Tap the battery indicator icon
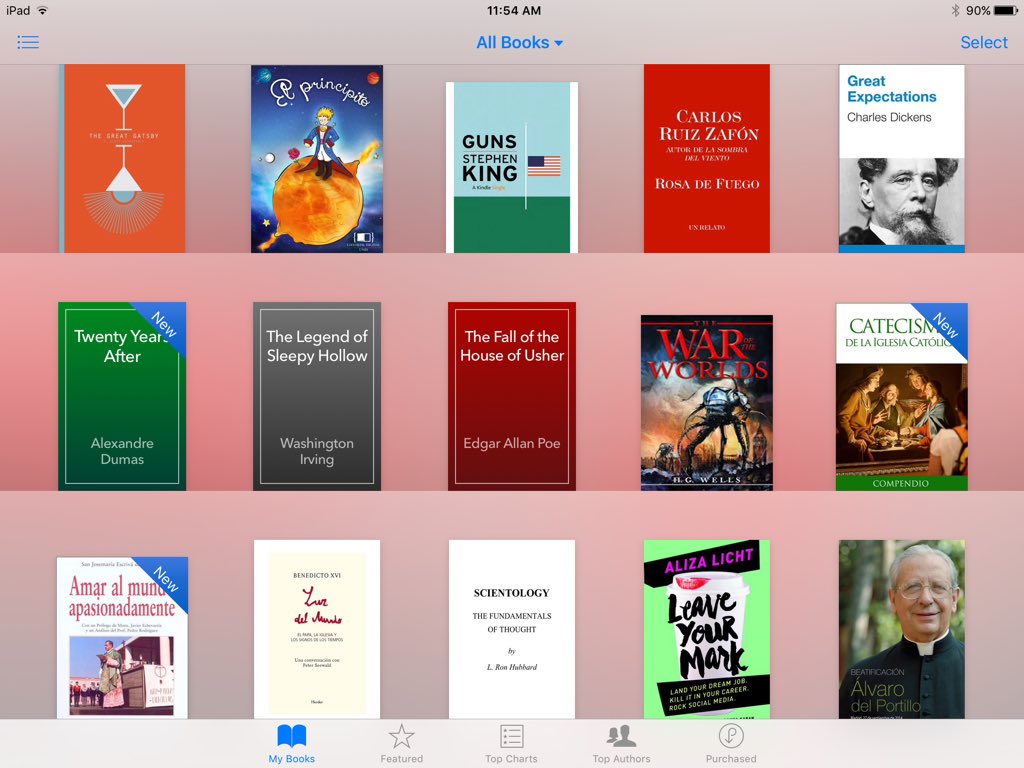The height and width of the screenshot is (768, 1024). click(x=1006, y=10)
